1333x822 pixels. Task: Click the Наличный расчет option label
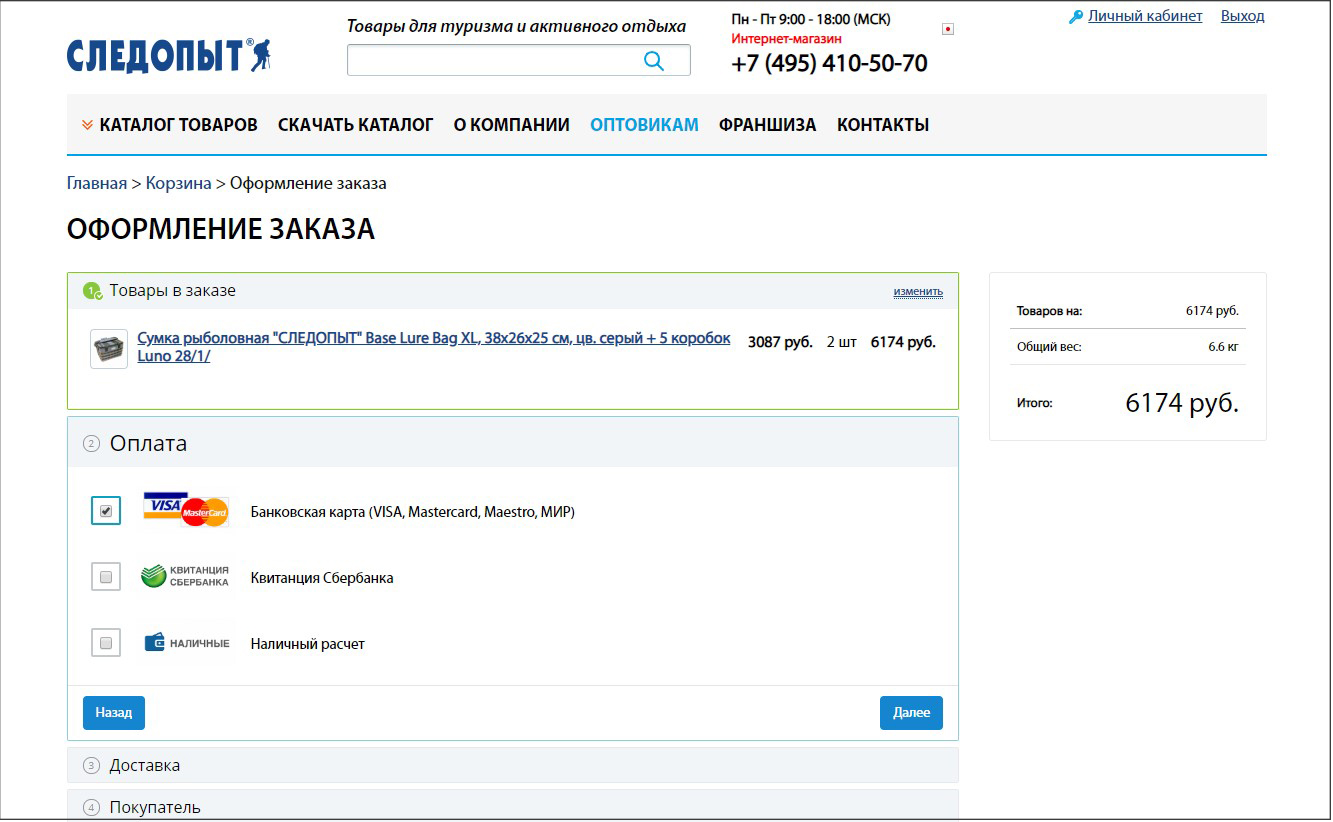[308, 644]
